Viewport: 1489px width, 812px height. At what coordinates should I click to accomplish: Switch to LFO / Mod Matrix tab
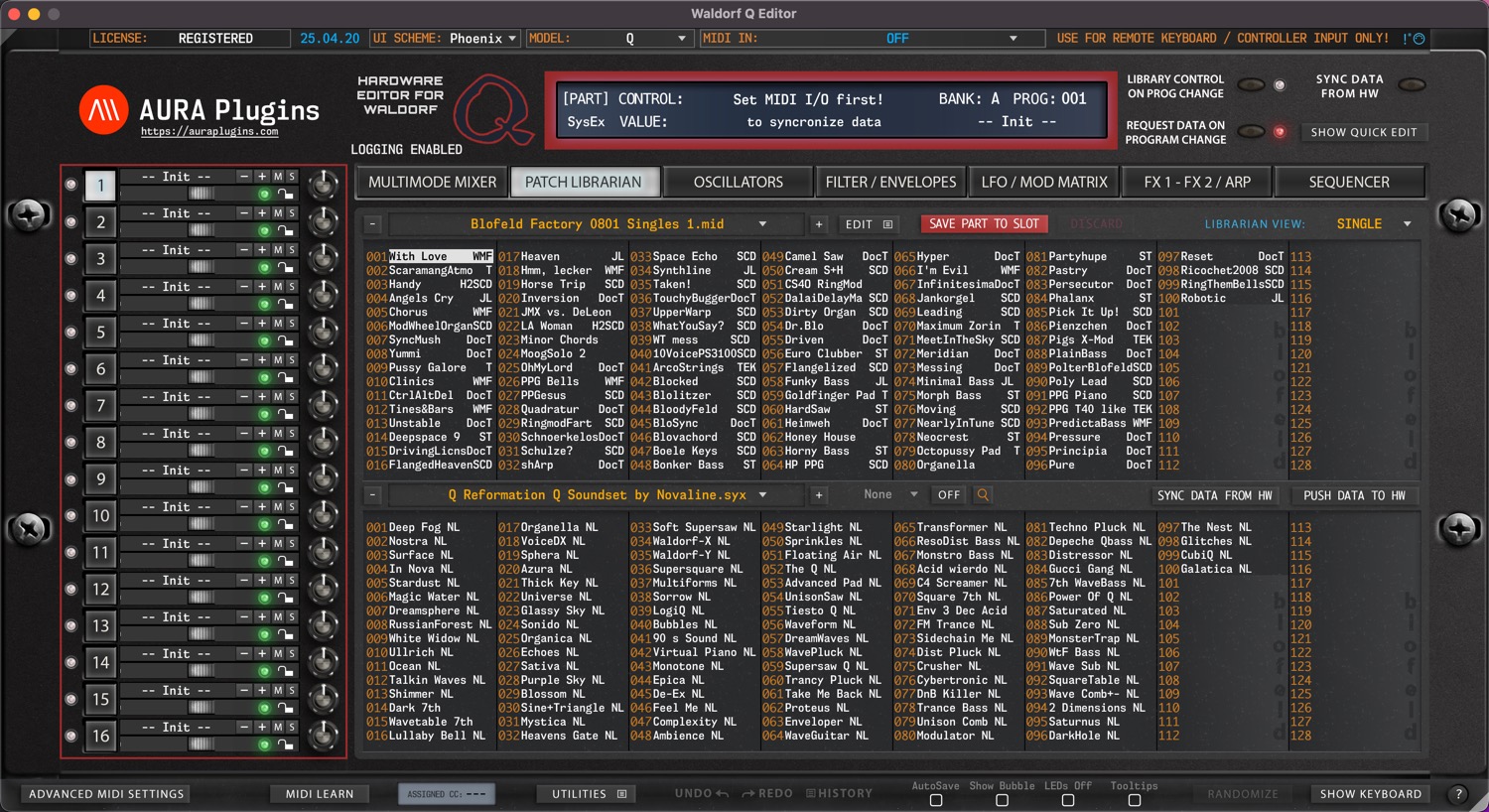1044,182
